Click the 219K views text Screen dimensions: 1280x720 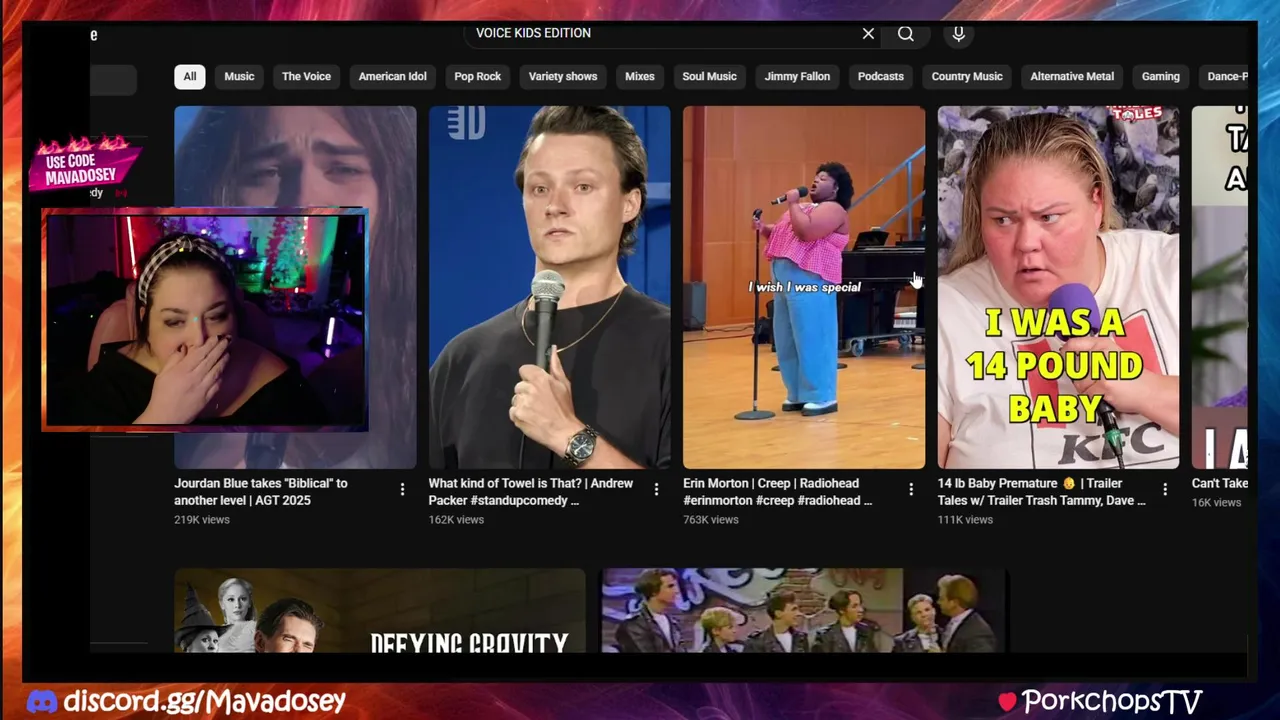click(x=202, y=520)
